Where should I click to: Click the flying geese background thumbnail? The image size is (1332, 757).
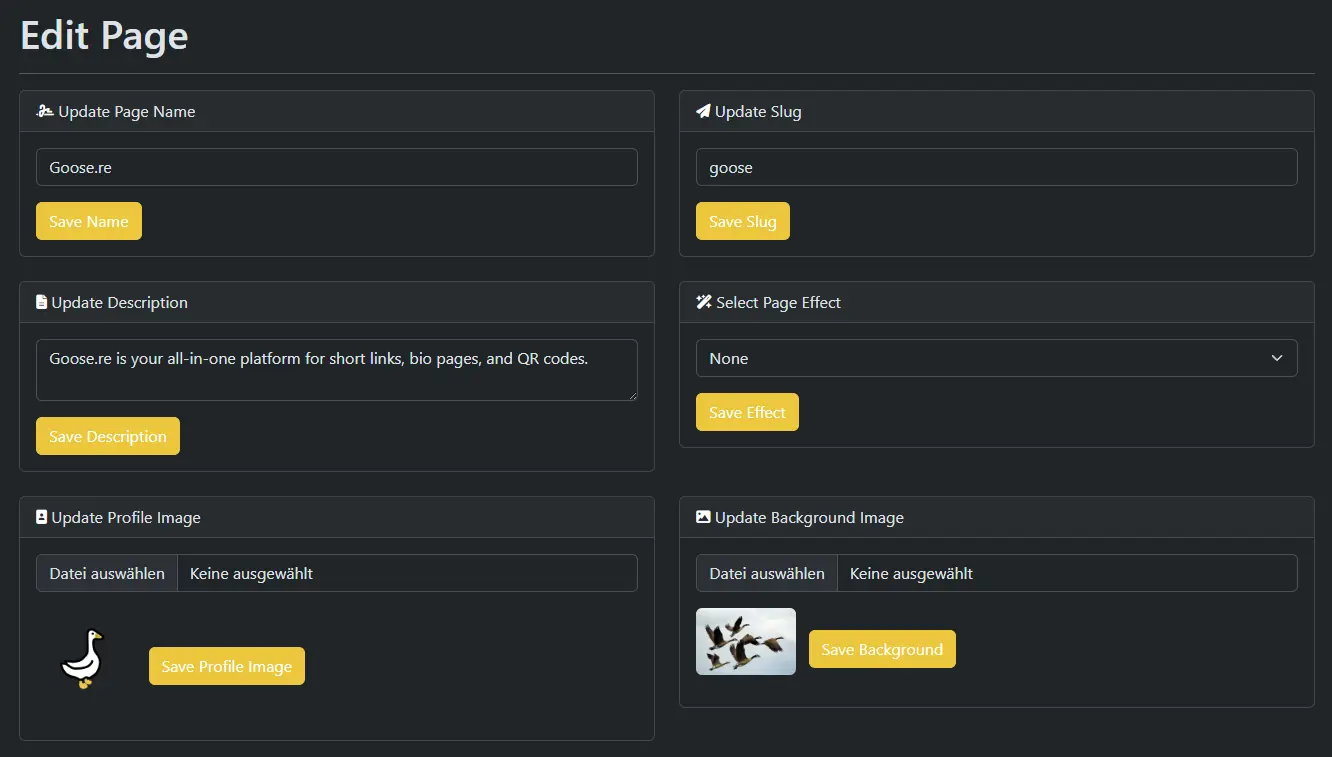746,641
